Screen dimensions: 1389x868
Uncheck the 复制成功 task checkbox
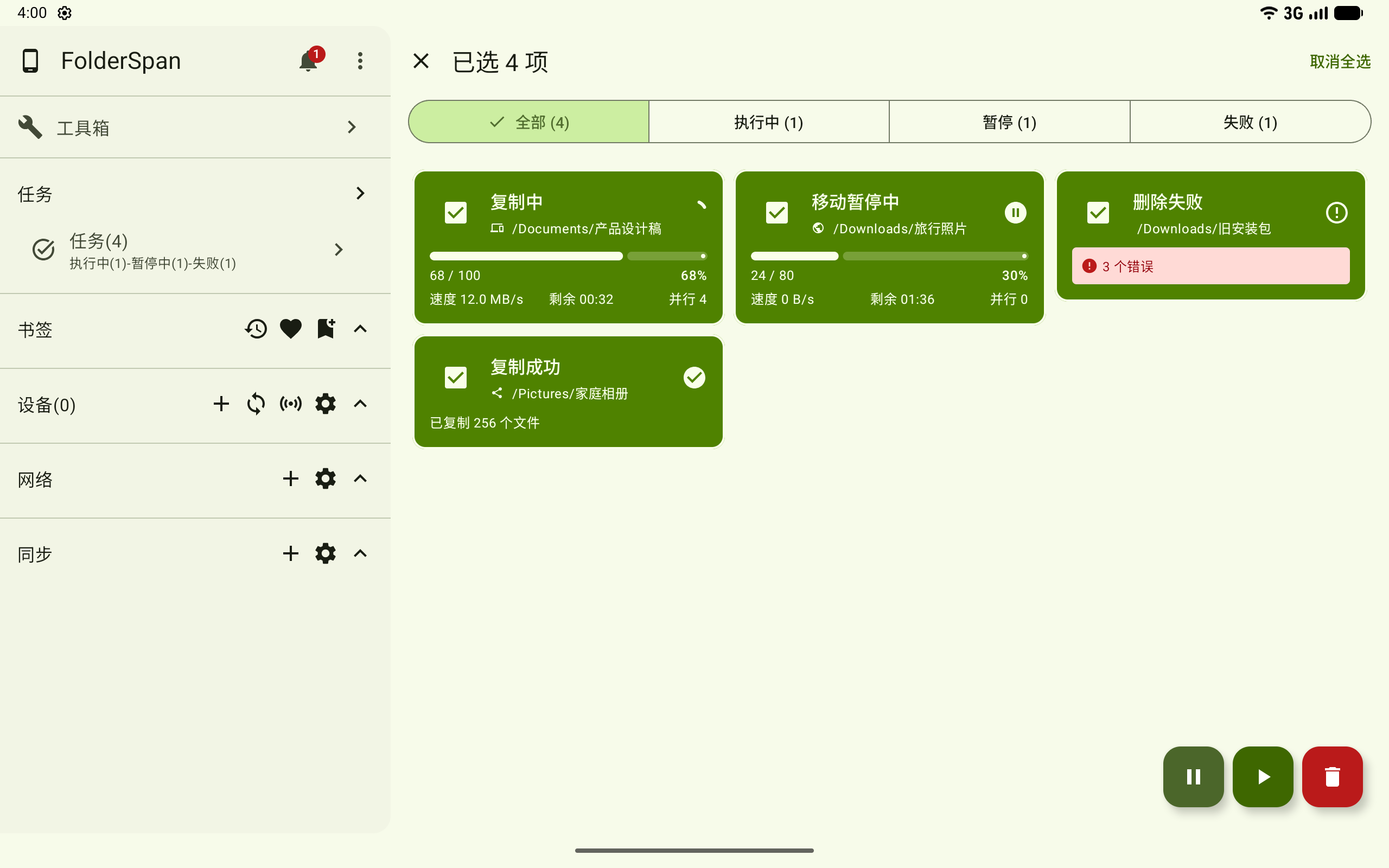point(456,378)
